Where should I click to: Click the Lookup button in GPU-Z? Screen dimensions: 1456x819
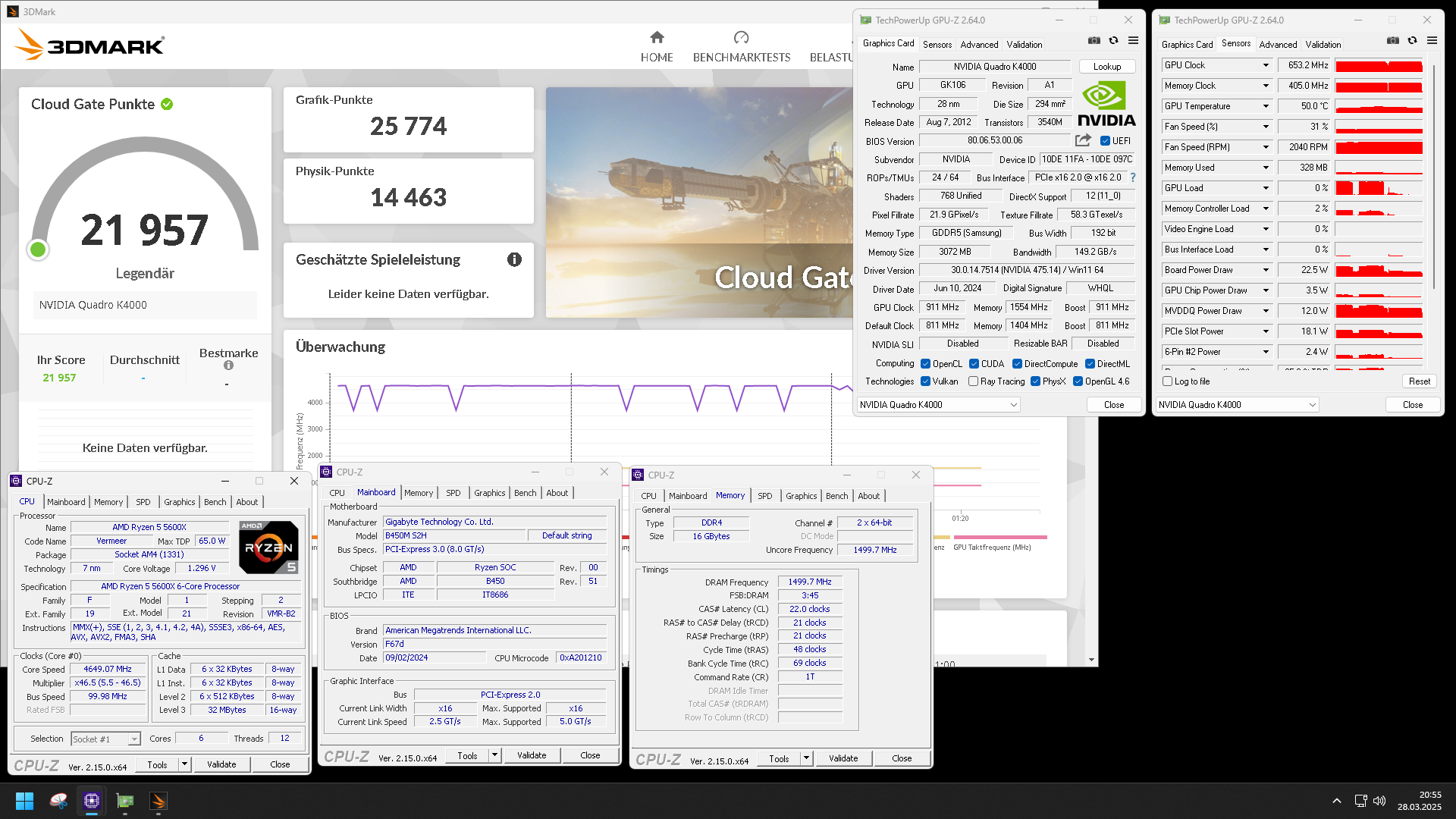tap(1106, 67)
